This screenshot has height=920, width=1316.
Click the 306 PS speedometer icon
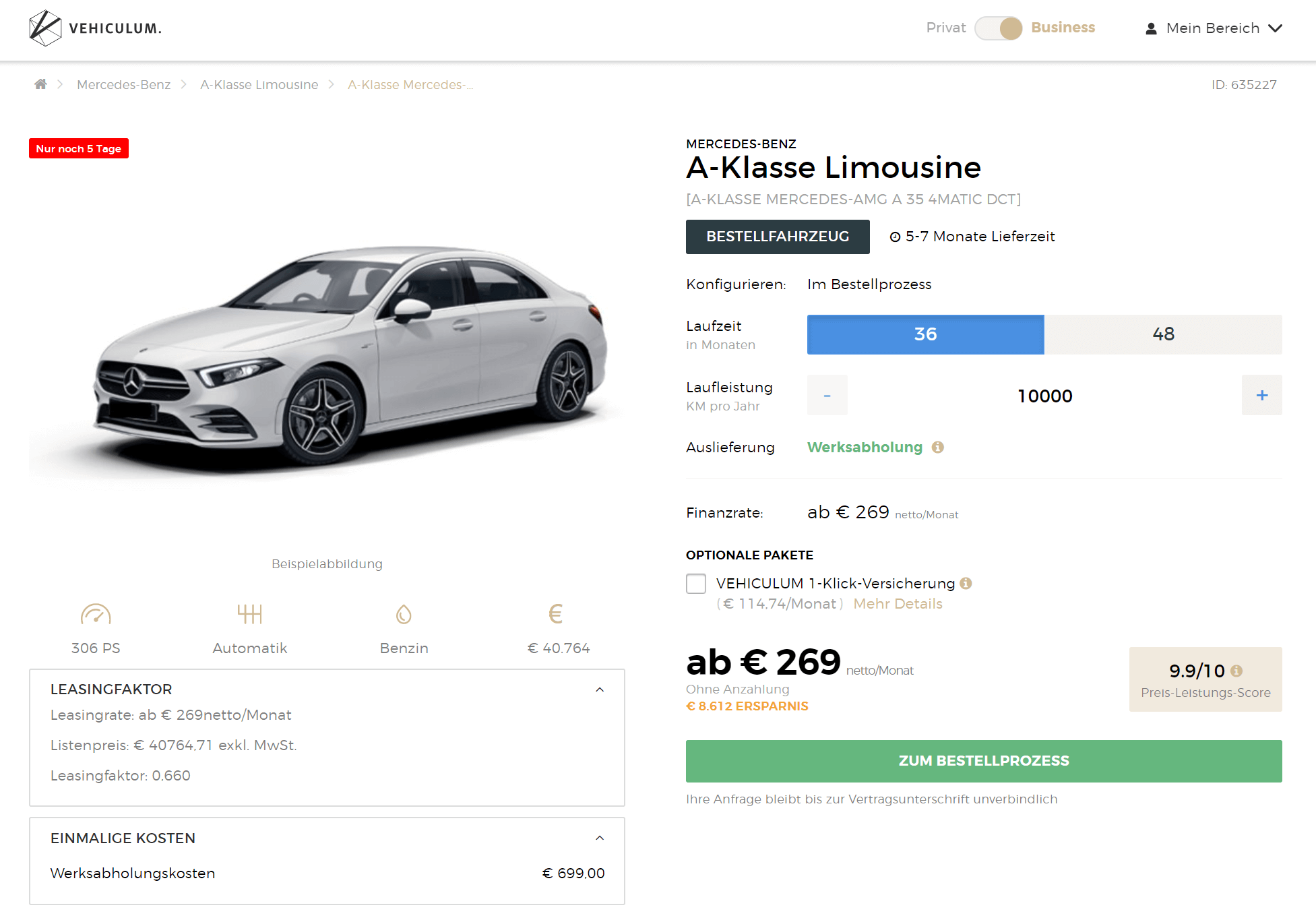tap(96, 614)
